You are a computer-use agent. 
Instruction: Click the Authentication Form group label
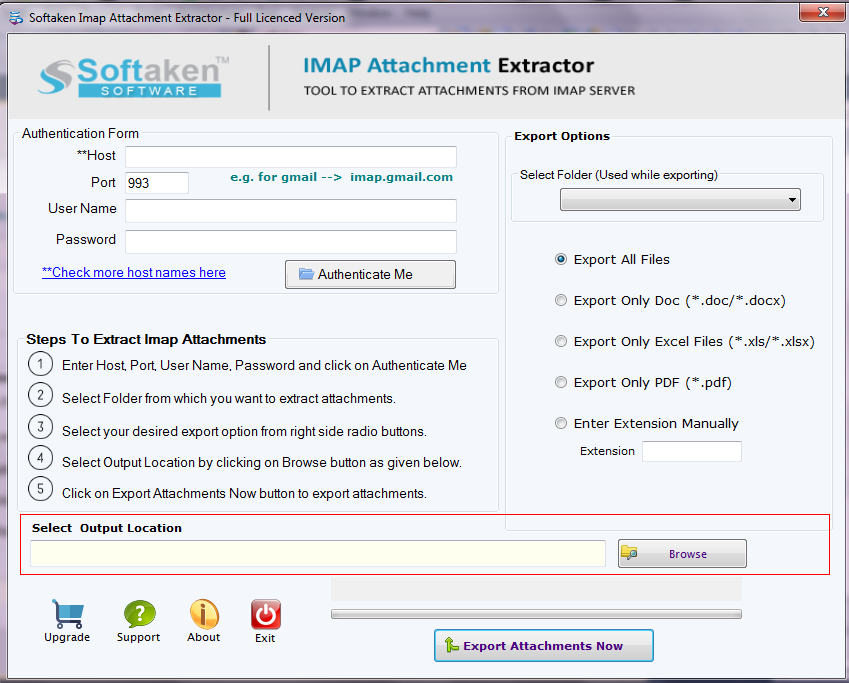tap(80, 133)
